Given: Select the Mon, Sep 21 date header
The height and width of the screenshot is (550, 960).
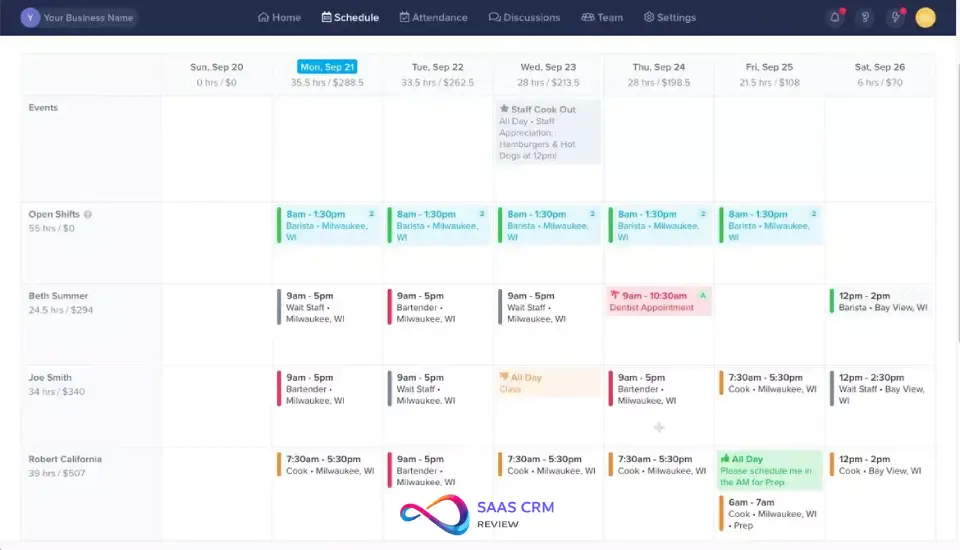Looking at the screenshot, I should pos(327,67).
